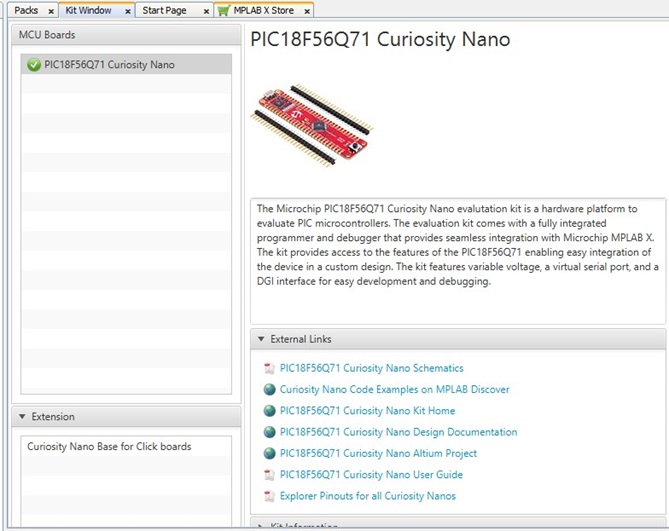
Task: Close the MPLAB X Store tab
Action: coord(307,12)
